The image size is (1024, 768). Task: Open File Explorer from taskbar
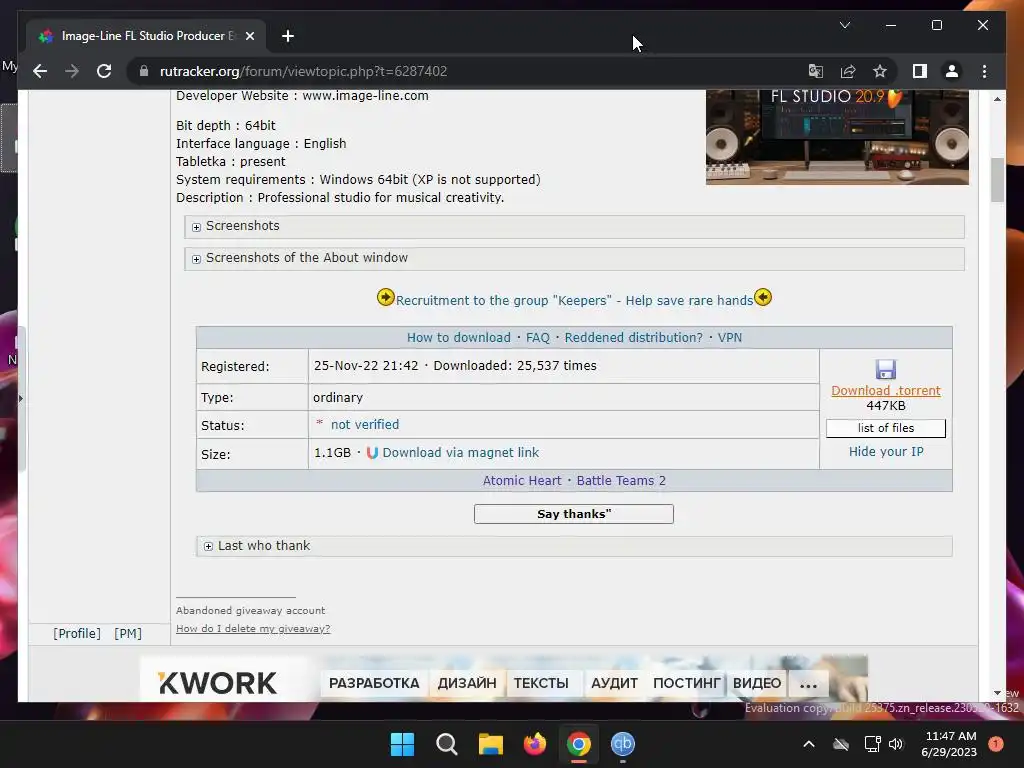(490, 744)
